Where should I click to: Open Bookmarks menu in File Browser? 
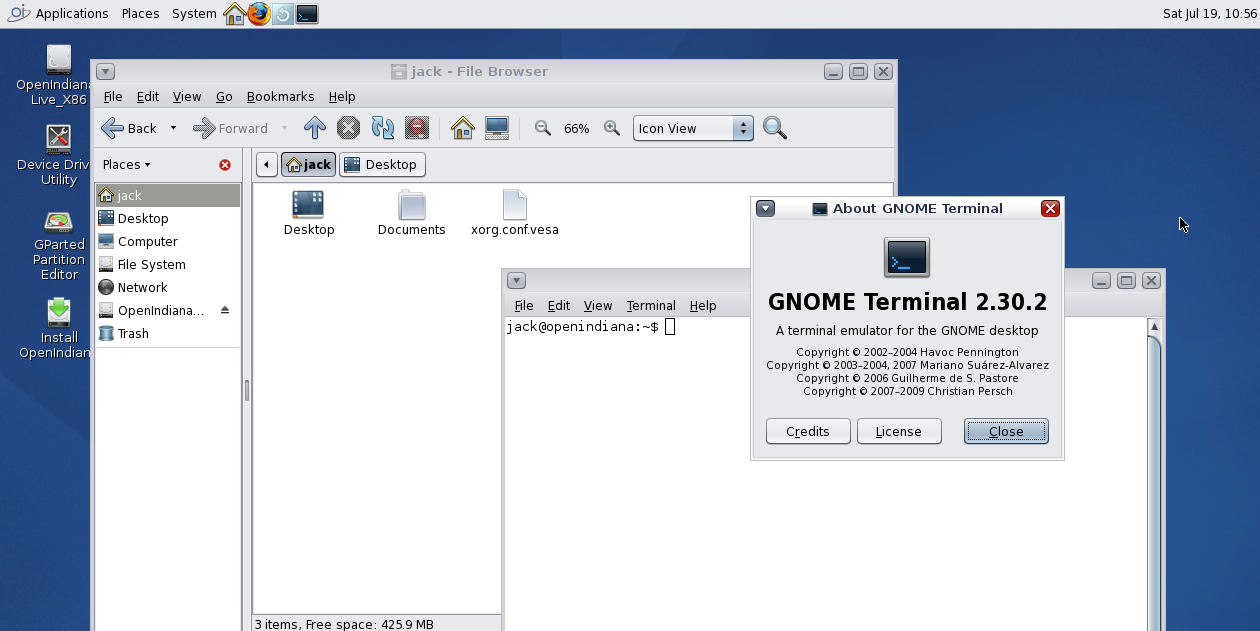pos(280,97)
